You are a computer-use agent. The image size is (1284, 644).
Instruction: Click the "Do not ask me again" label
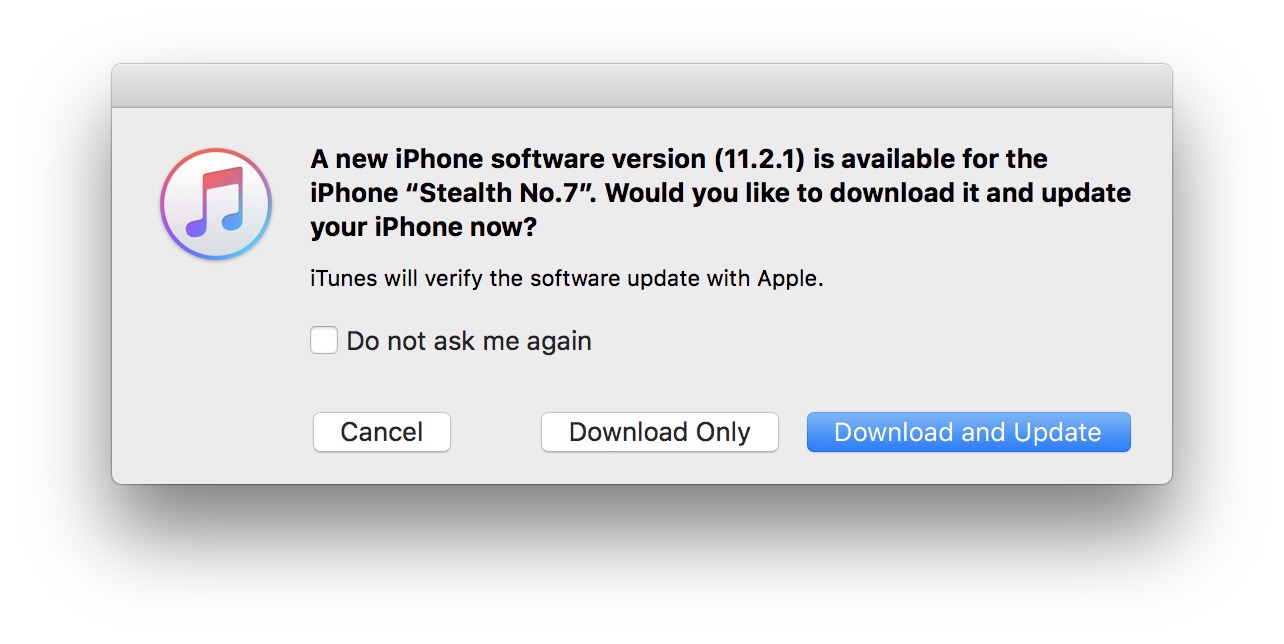(x=468, y=341)
